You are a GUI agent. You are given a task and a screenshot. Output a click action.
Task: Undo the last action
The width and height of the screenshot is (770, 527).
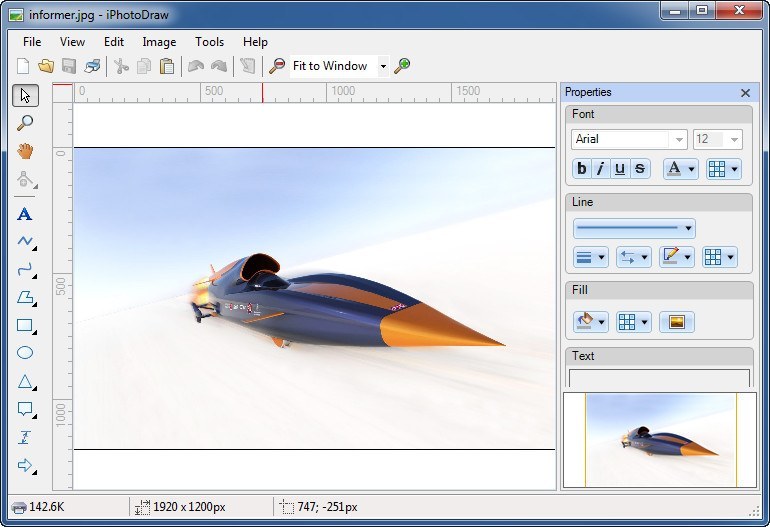pyautogui.click(x=196, y=66)
